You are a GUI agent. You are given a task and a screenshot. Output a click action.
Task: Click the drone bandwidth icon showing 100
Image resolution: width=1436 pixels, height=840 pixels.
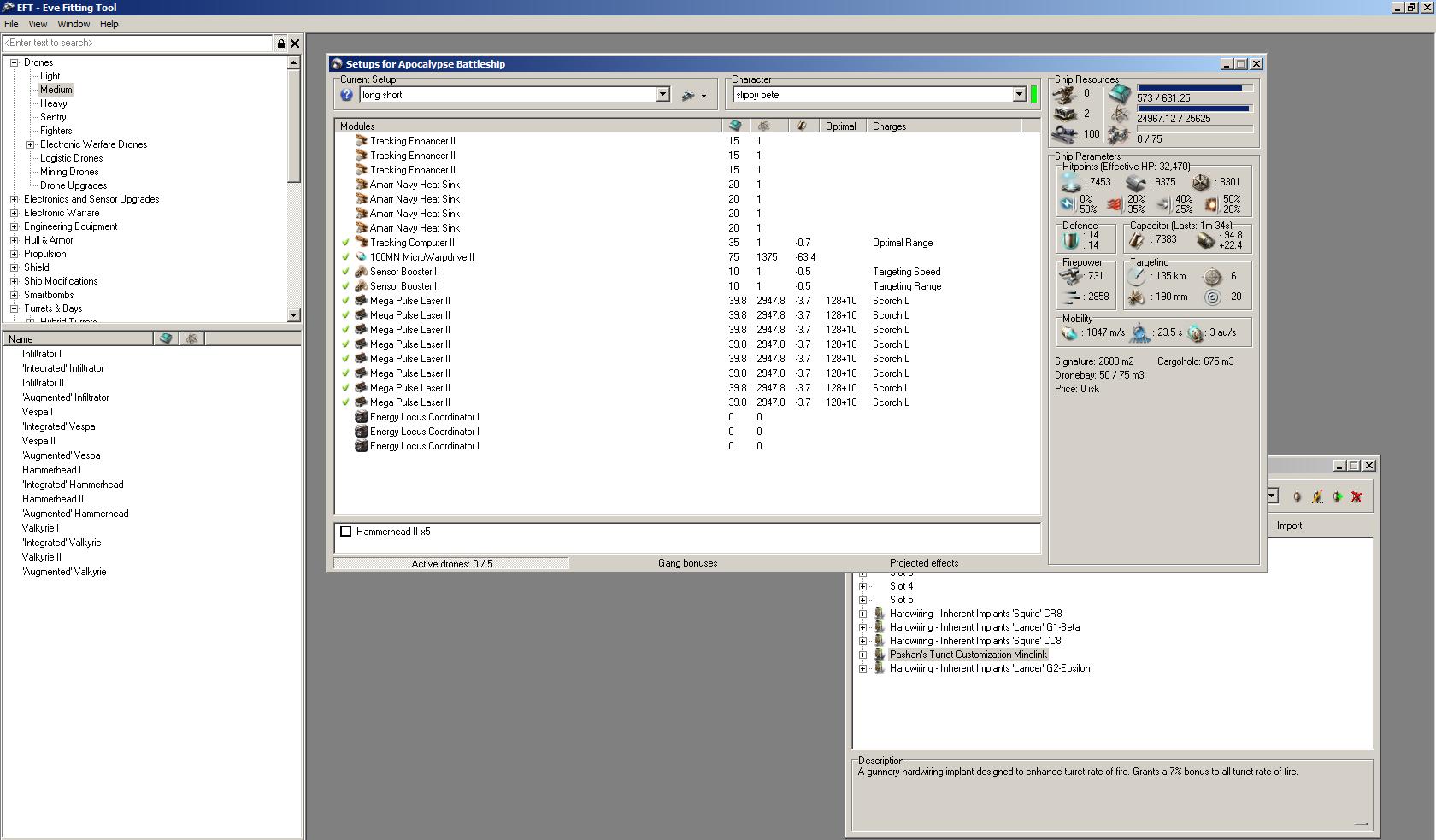click(x=1065, y=134)
